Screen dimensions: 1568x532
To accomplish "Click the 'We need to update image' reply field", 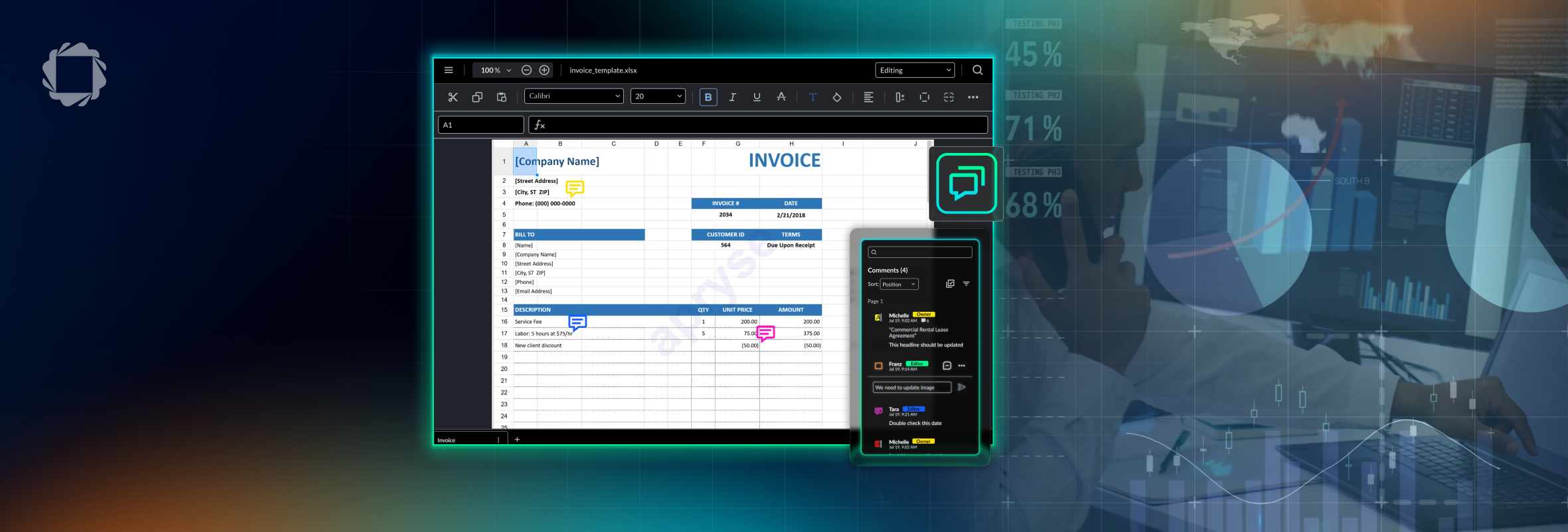I will pos(912,387).
